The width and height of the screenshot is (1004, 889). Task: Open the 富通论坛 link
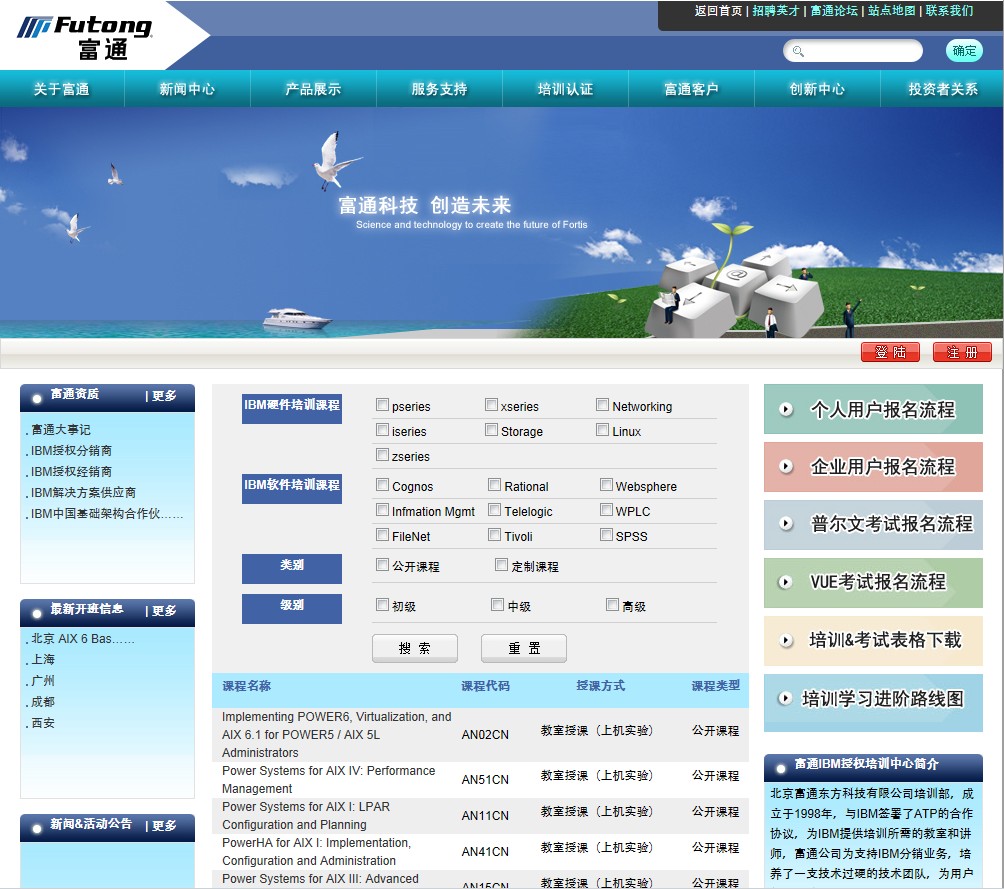click(834, 11)
